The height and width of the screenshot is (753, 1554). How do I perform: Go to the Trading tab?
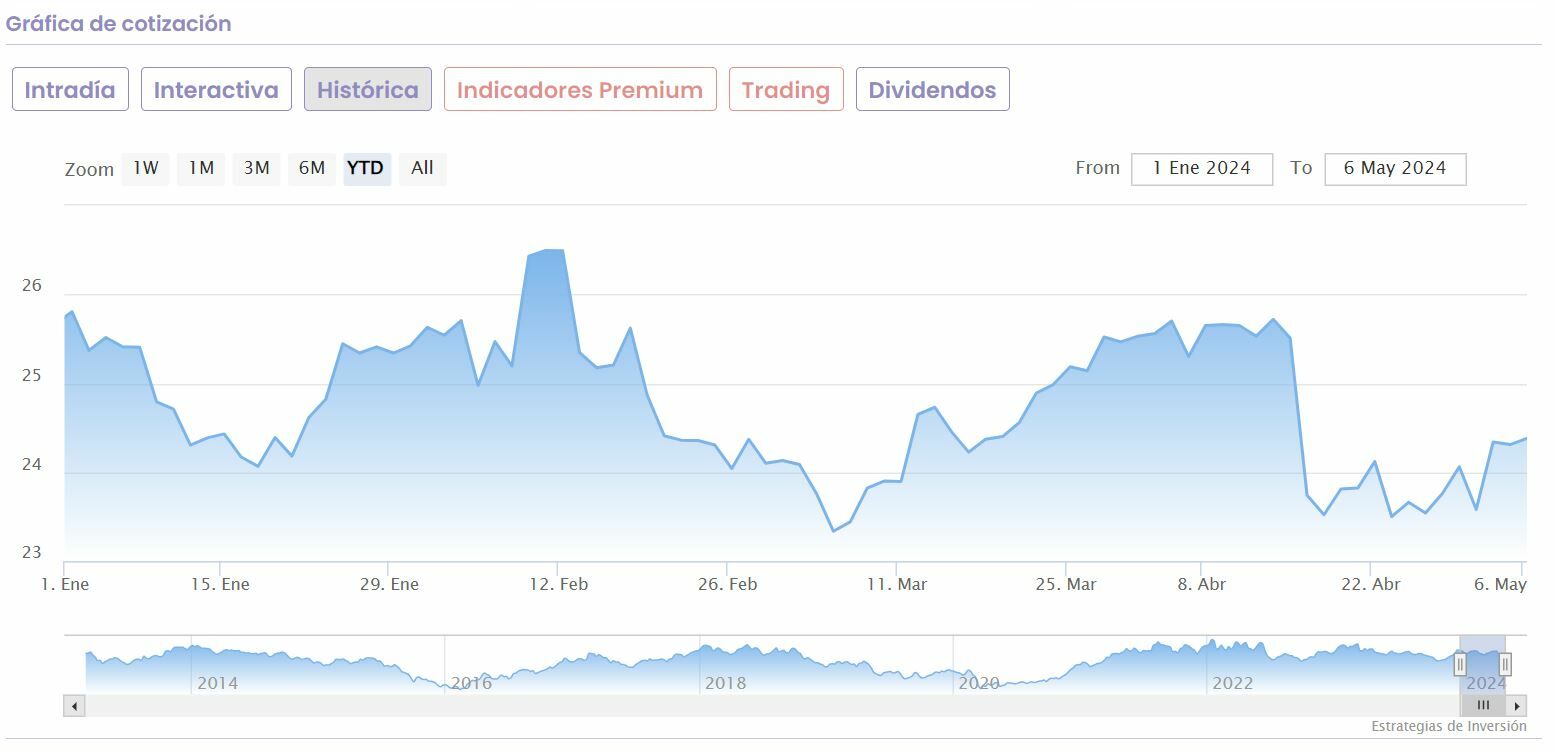786,90
